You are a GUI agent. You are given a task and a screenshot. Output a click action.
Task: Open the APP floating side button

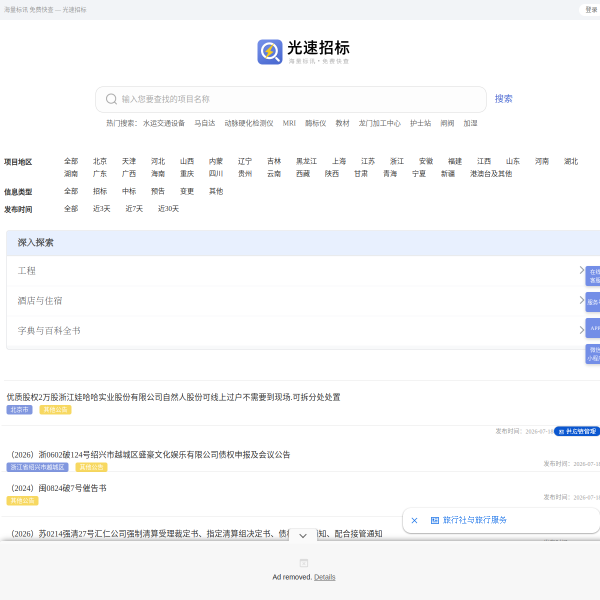pyautogui.click(x=593, y=328)
